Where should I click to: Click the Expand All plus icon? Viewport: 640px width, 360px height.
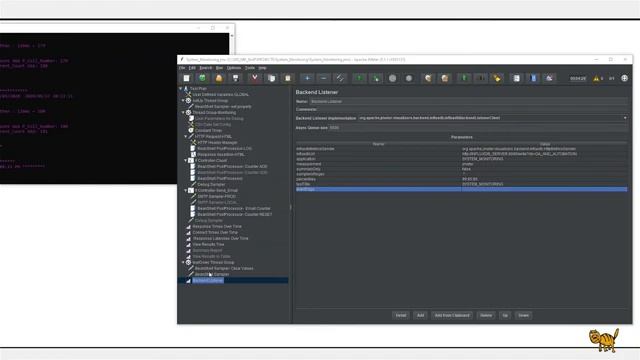pos(307,78)
